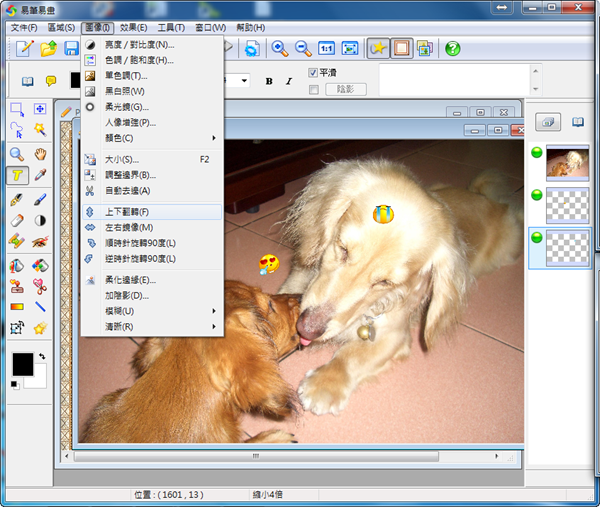The width and height of the screenshot is (600, 507).
Task: Select the scissors heart cutout tool
Action: click(x=40, y=286)
